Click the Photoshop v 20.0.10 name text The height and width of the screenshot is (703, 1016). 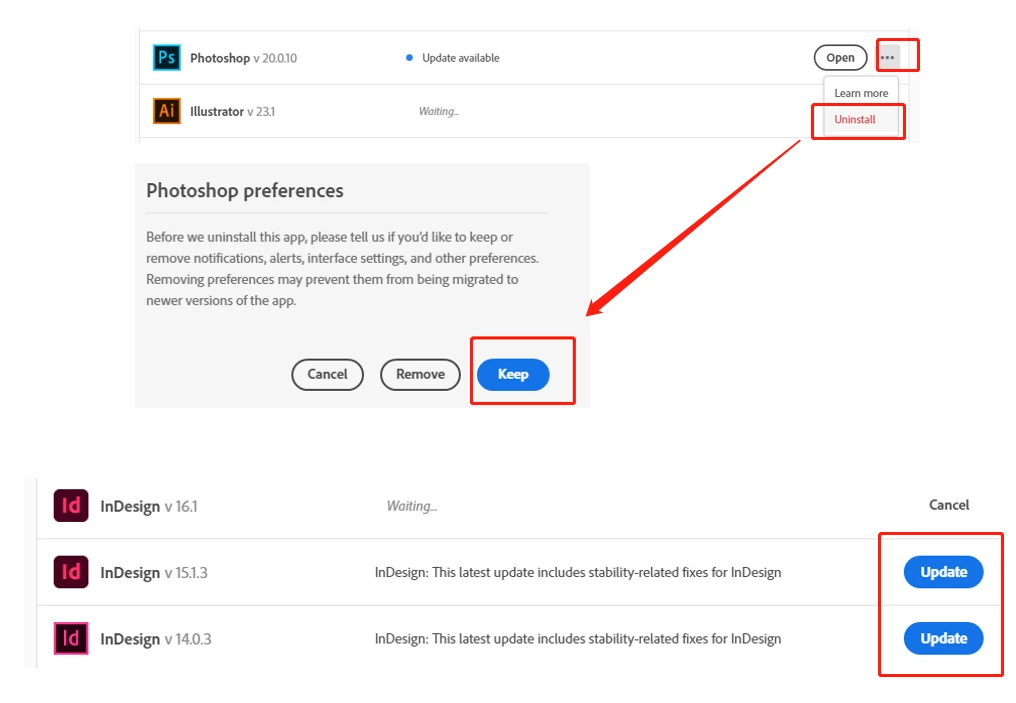(244, 58)
